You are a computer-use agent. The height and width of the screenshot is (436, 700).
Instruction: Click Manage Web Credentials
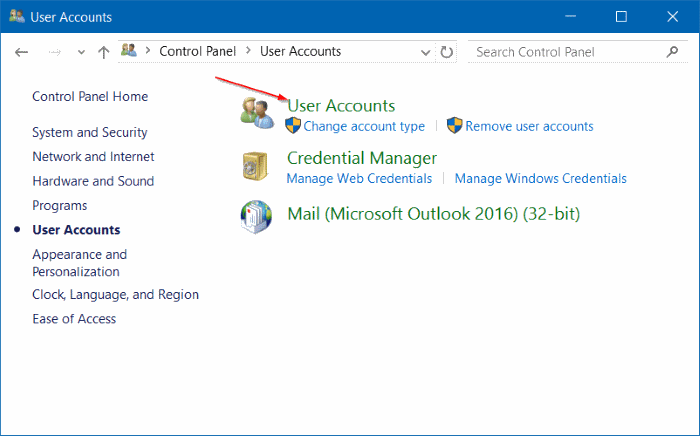pos(359,179)
